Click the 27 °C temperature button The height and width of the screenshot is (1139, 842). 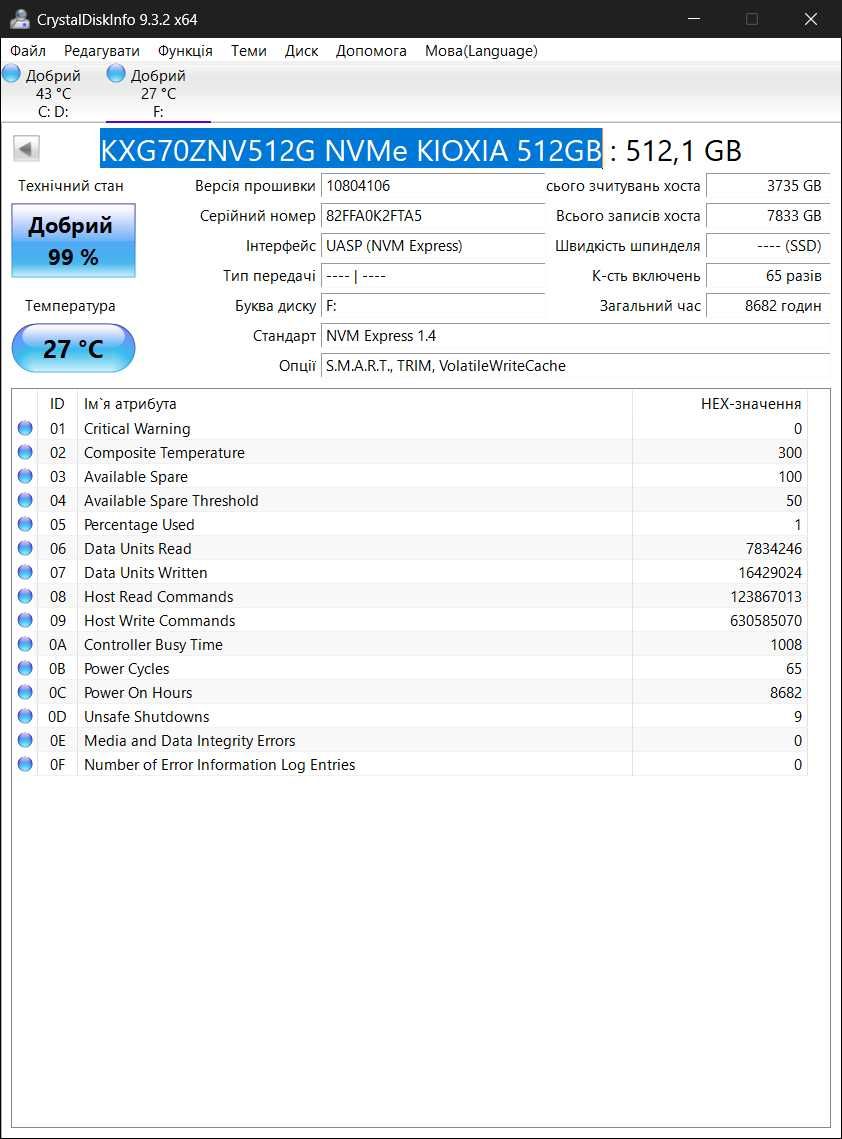pyautogui.click(x=73, y=348)
